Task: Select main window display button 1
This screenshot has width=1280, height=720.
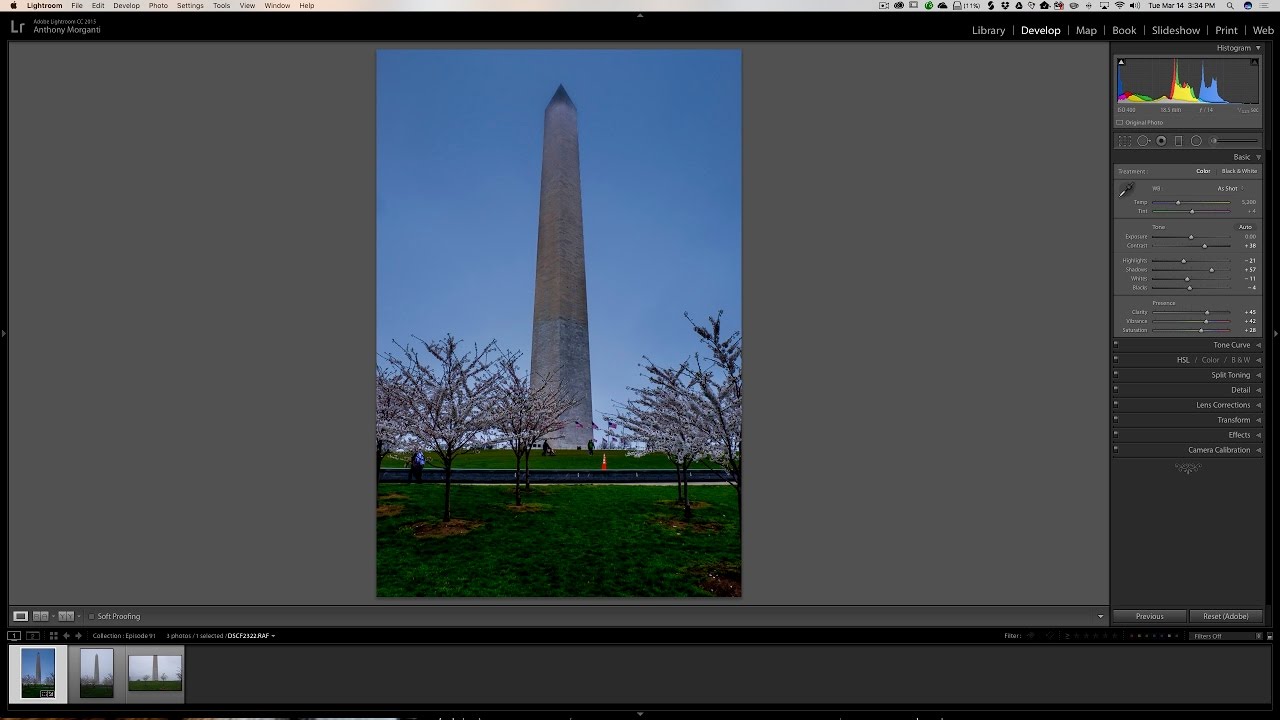Action: pyautogui.click(x=14, y=636)
